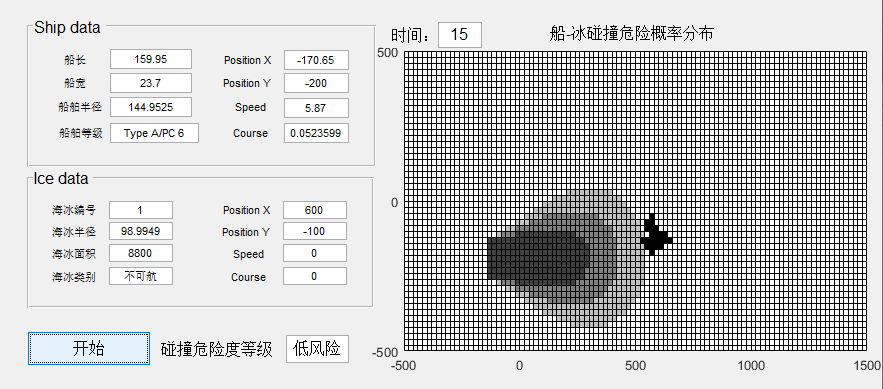Image resolution: width=883 pixels, height=389 pixels.
Task: Select the 海冰编号 field showing 1
Action: point(141,210)
